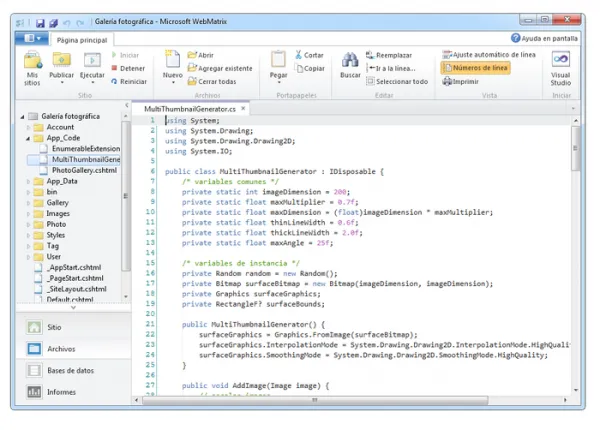Select the Photo folder
This screenshot has width=600, height=430.
(x=51, y=224)
